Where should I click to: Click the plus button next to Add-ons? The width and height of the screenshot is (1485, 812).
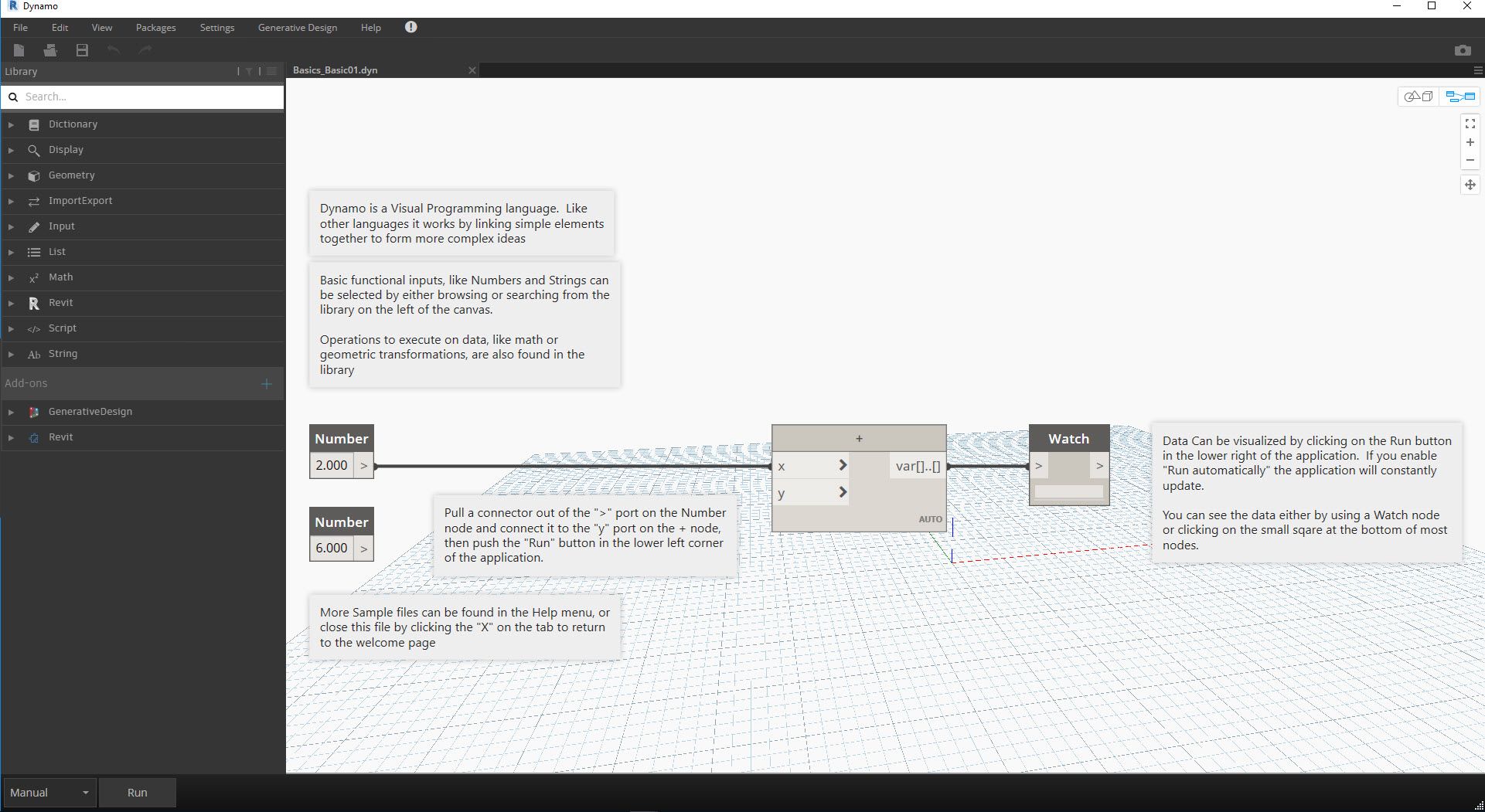(x=266, y=383)
